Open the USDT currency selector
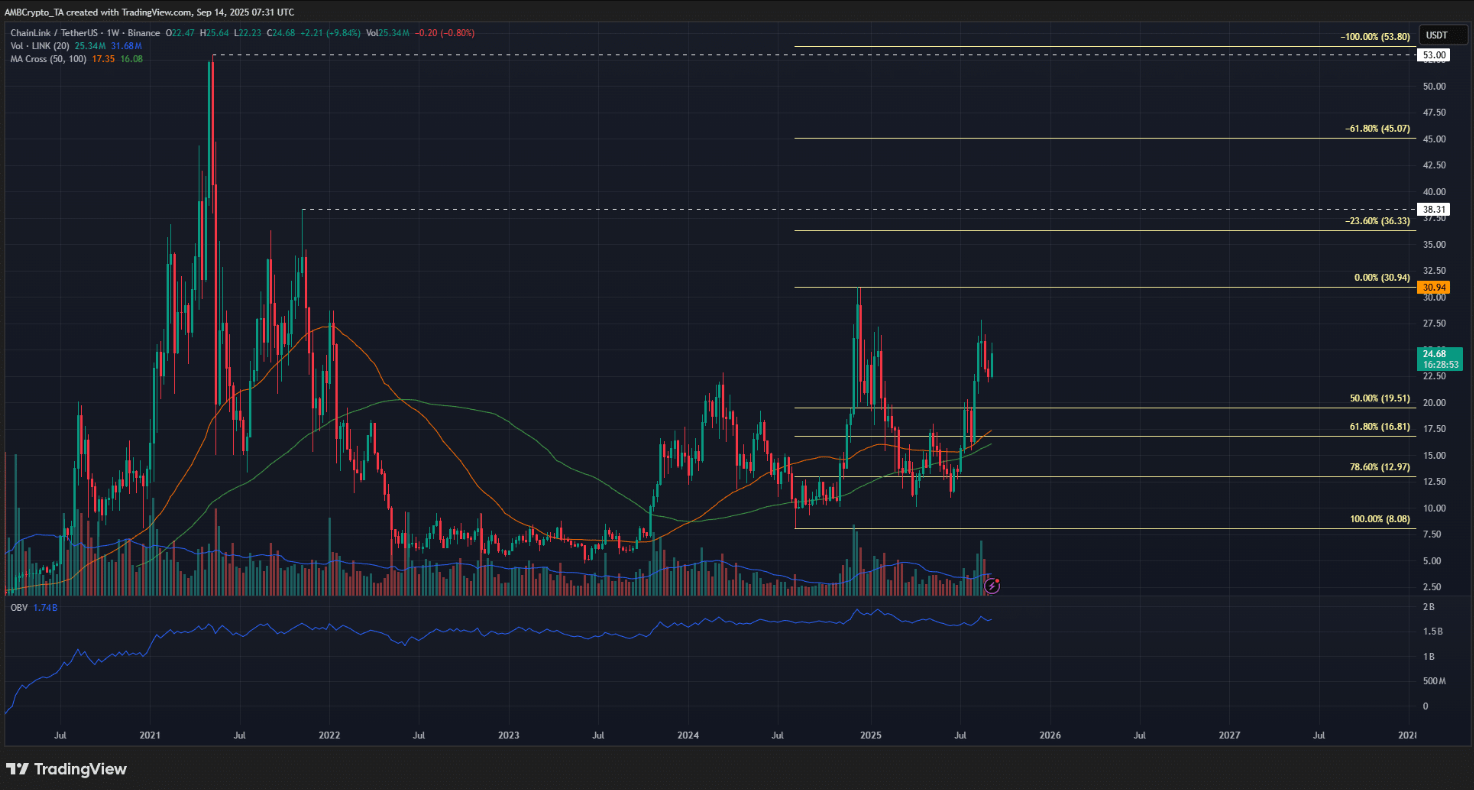This screenshot has height=790, width=1474. [1435, 33]
